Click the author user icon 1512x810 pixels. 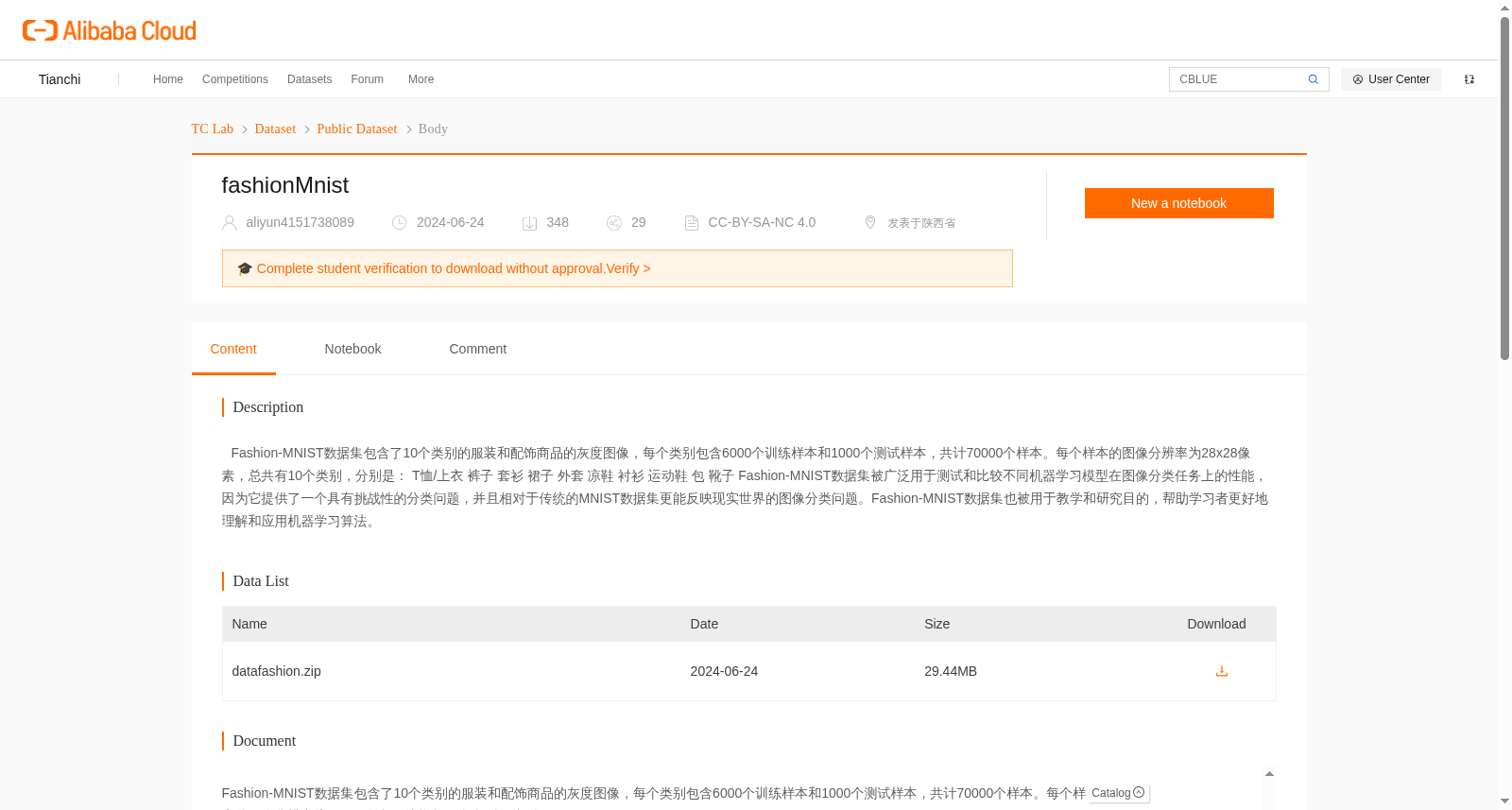229,223
